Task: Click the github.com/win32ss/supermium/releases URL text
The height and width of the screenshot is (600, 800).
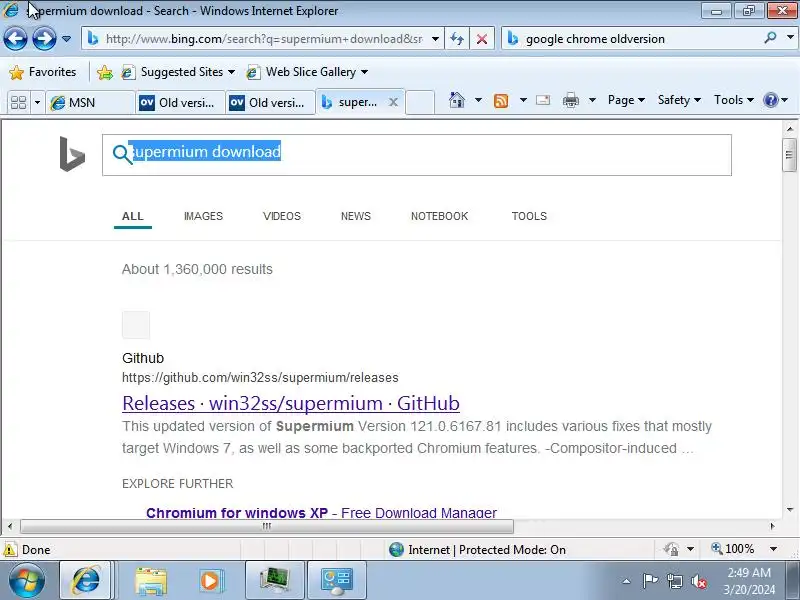Action: tap(260, 378)
